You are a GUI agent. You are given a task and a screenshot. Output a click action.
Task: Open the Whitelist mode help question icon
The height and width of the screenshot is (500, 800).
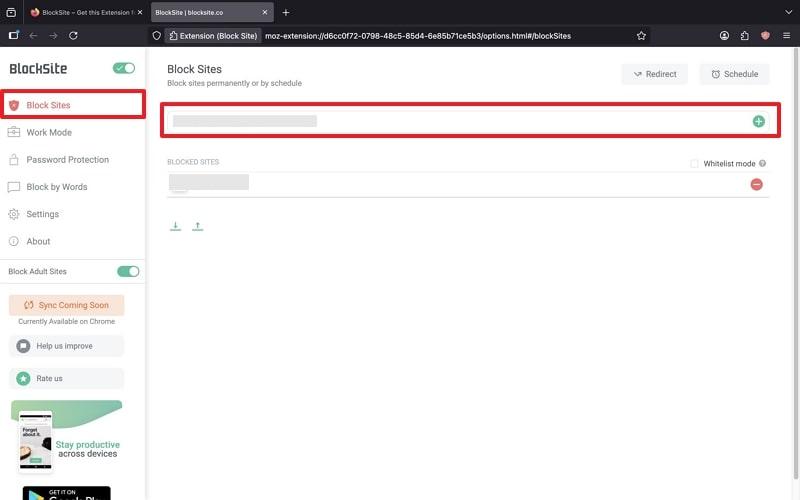(x=763, y=163)
